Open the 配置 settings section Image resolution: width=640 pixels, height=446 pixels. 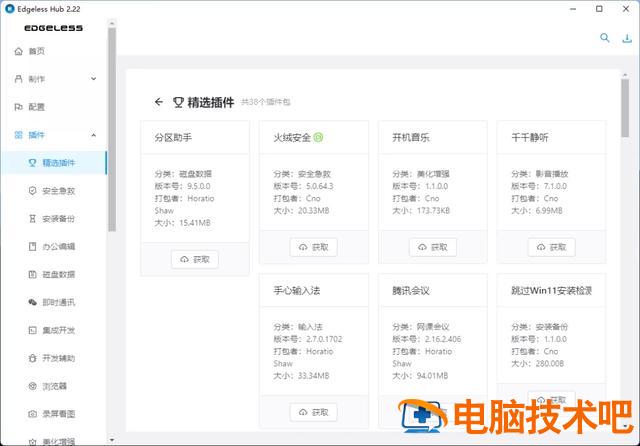(55, 107)
